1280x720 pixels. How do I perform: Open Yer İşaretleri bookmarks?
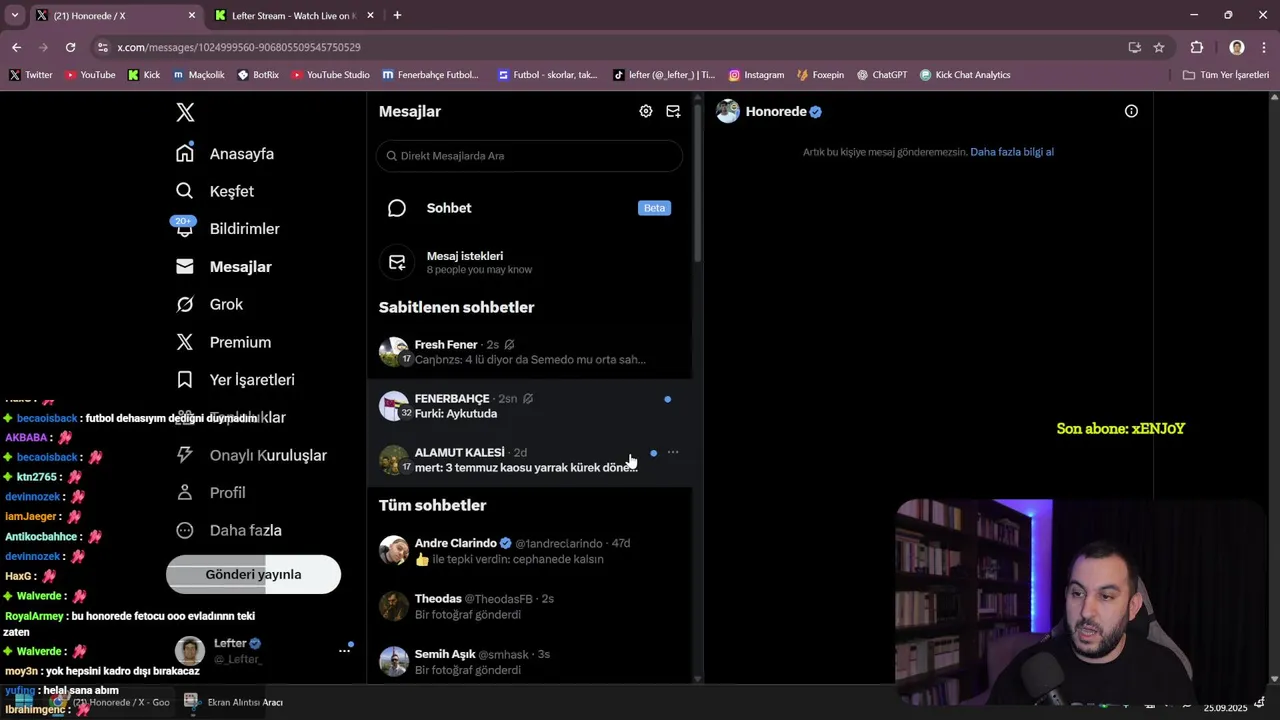tap(235, 380)
